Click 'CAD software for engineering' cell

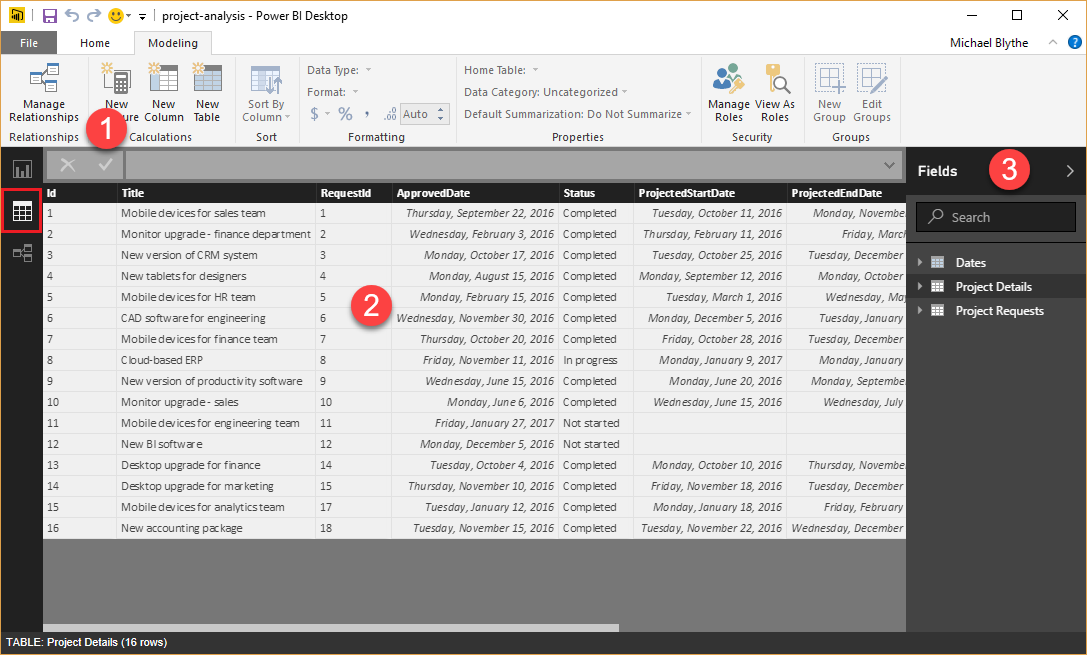216,318
